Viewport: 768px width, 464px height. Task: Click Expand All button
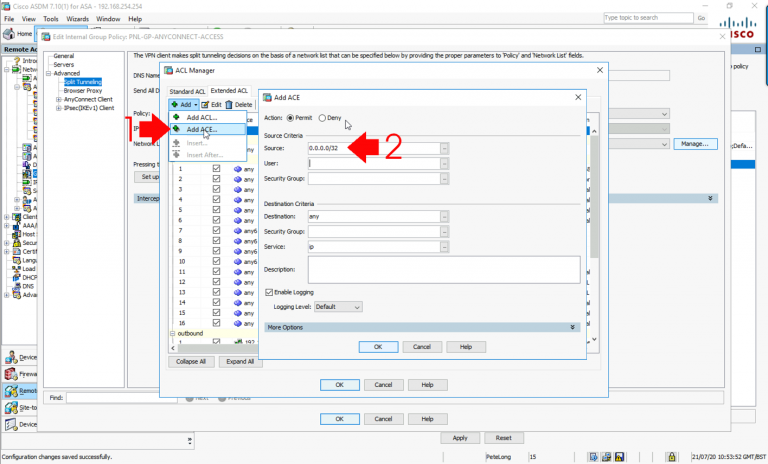(x=240, y=362)
